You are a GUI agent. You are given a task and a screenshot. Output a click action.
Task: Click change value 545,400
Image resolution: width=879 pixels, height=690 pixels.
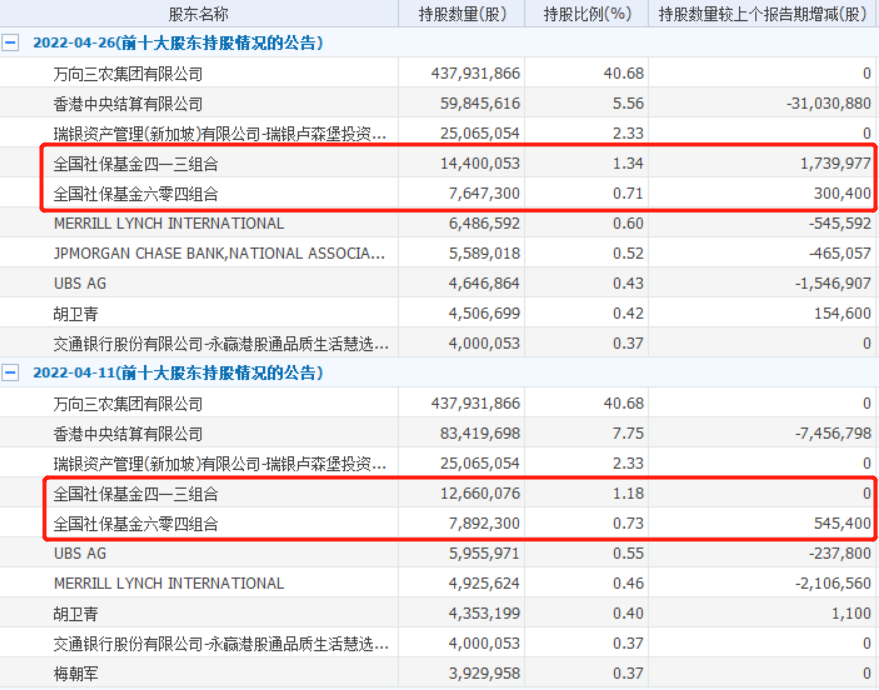tap(843, 524)
